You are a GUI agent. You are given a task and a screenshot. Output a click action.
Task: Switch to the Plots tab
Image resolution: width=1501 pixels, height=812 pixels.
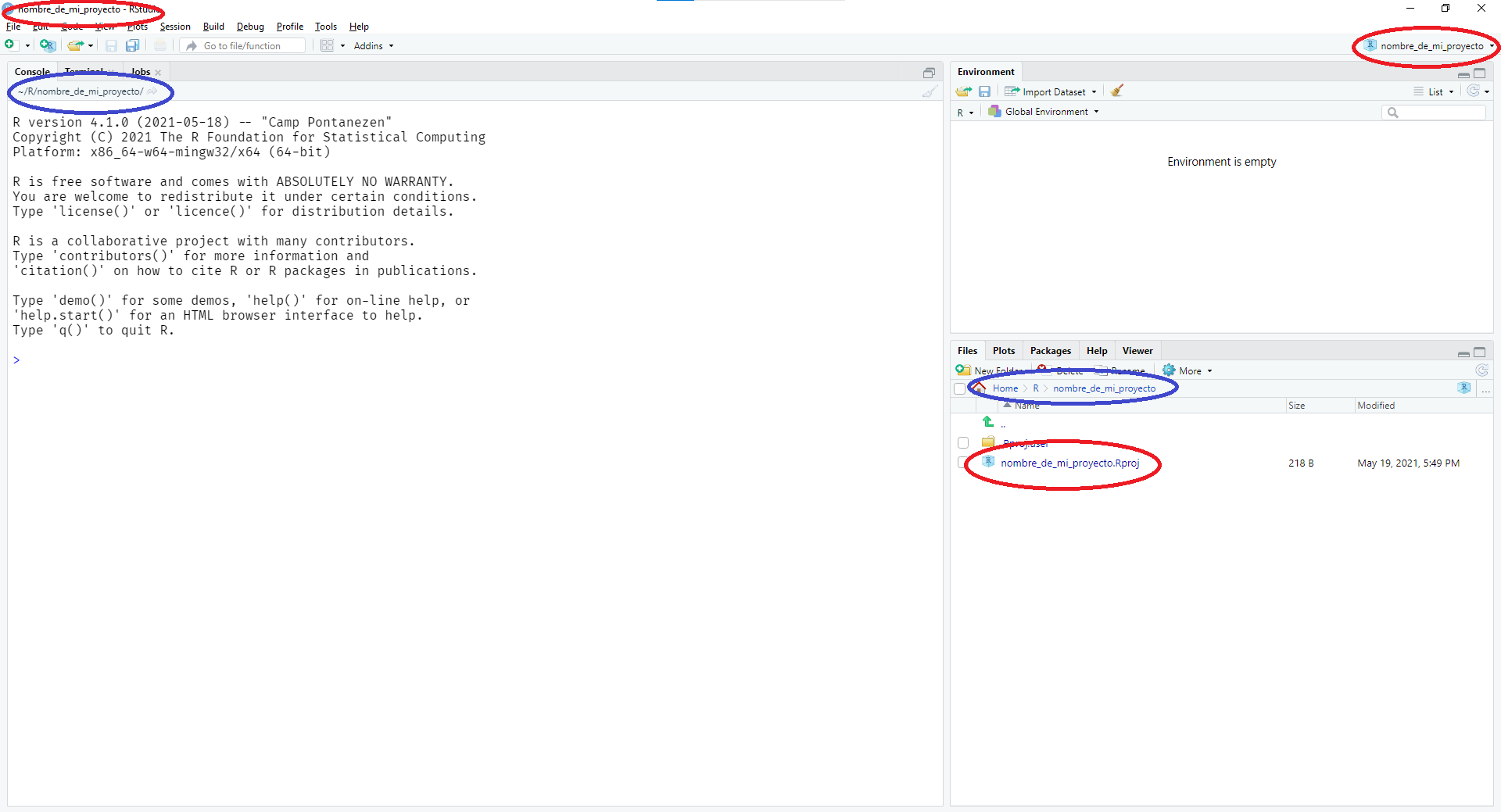pos(1004,351)
